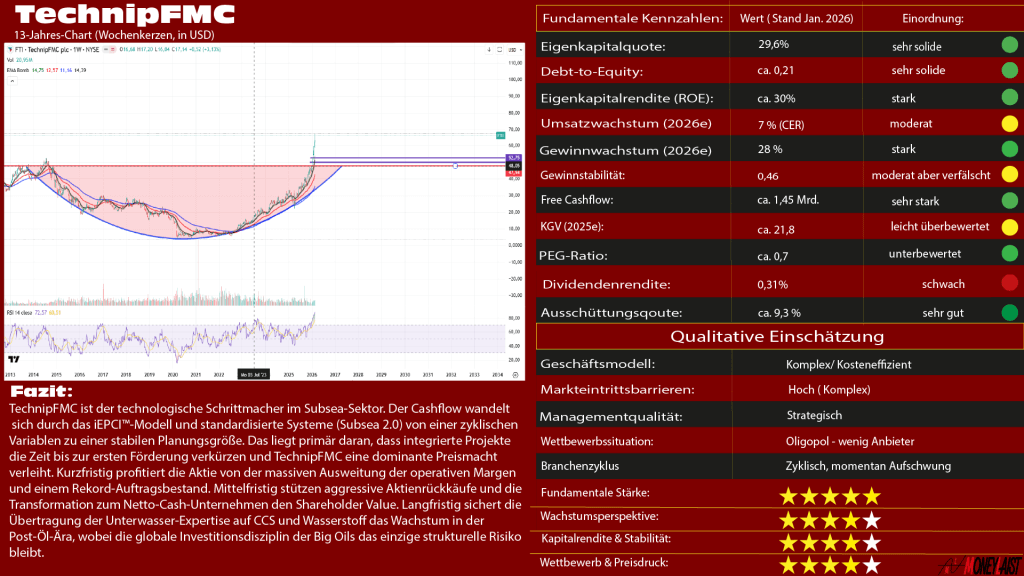
Task: Click the empty fifth star of Wachstumsperspektive
Action: coord(872,519)
